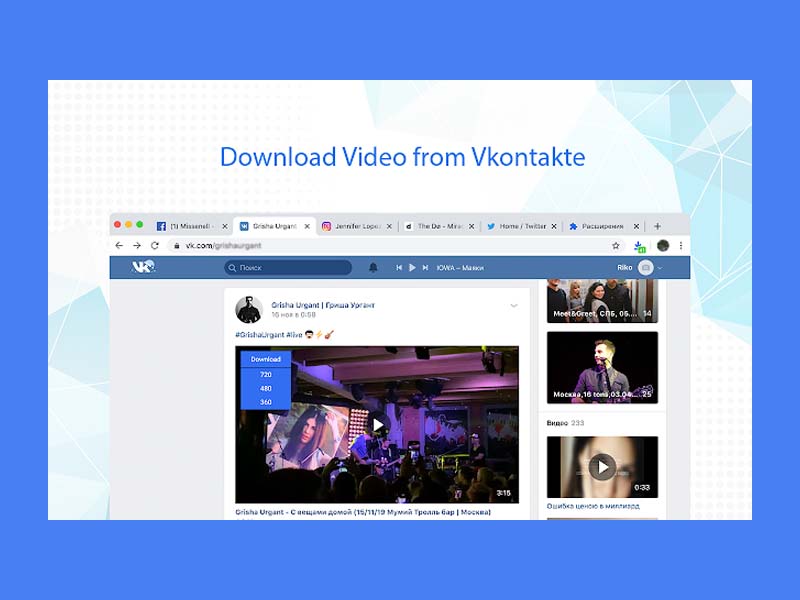Skip to previous track in VK player
The height and width of the screenshot is (600, 800).
[x=399, y=268]
